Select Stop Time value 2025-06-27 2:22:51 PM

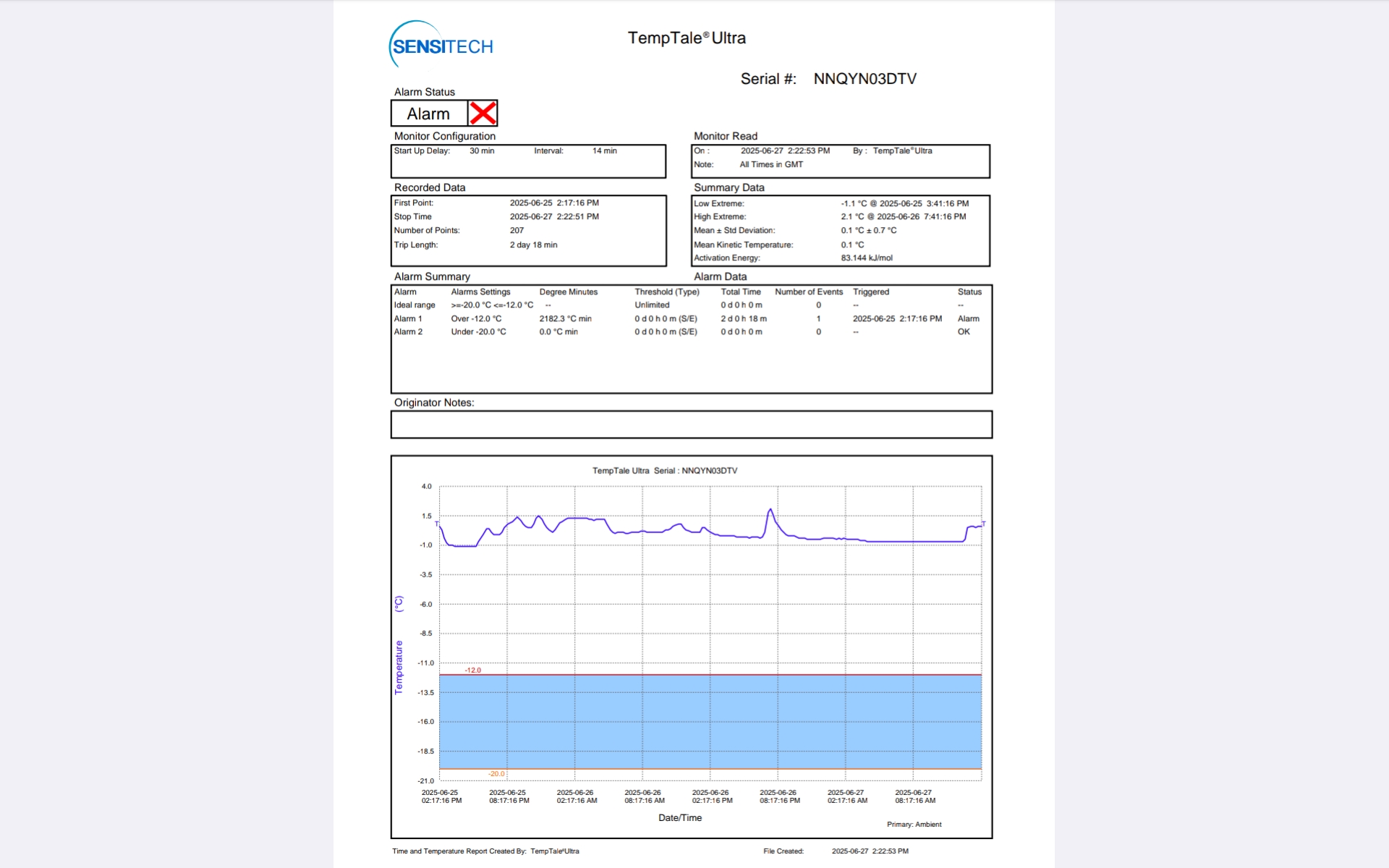tap(554, 216)
